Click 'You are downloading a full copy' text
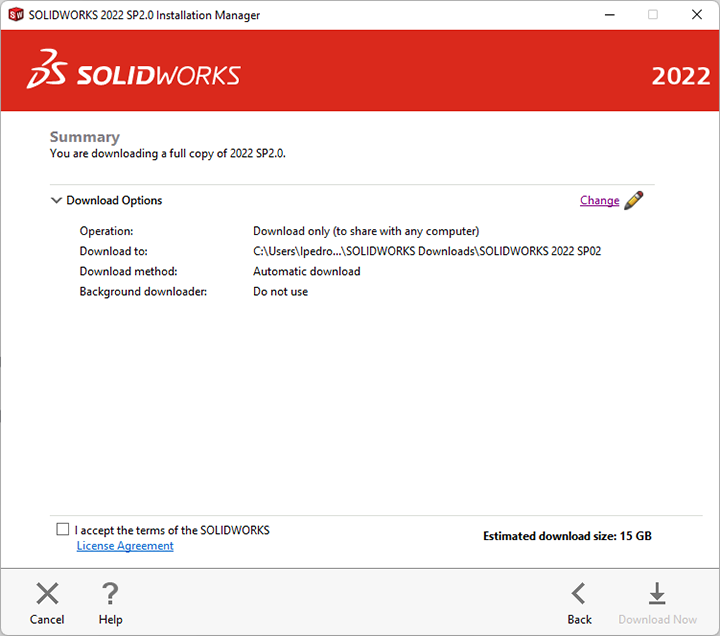720x636 pixels. (x=168, y=153)
